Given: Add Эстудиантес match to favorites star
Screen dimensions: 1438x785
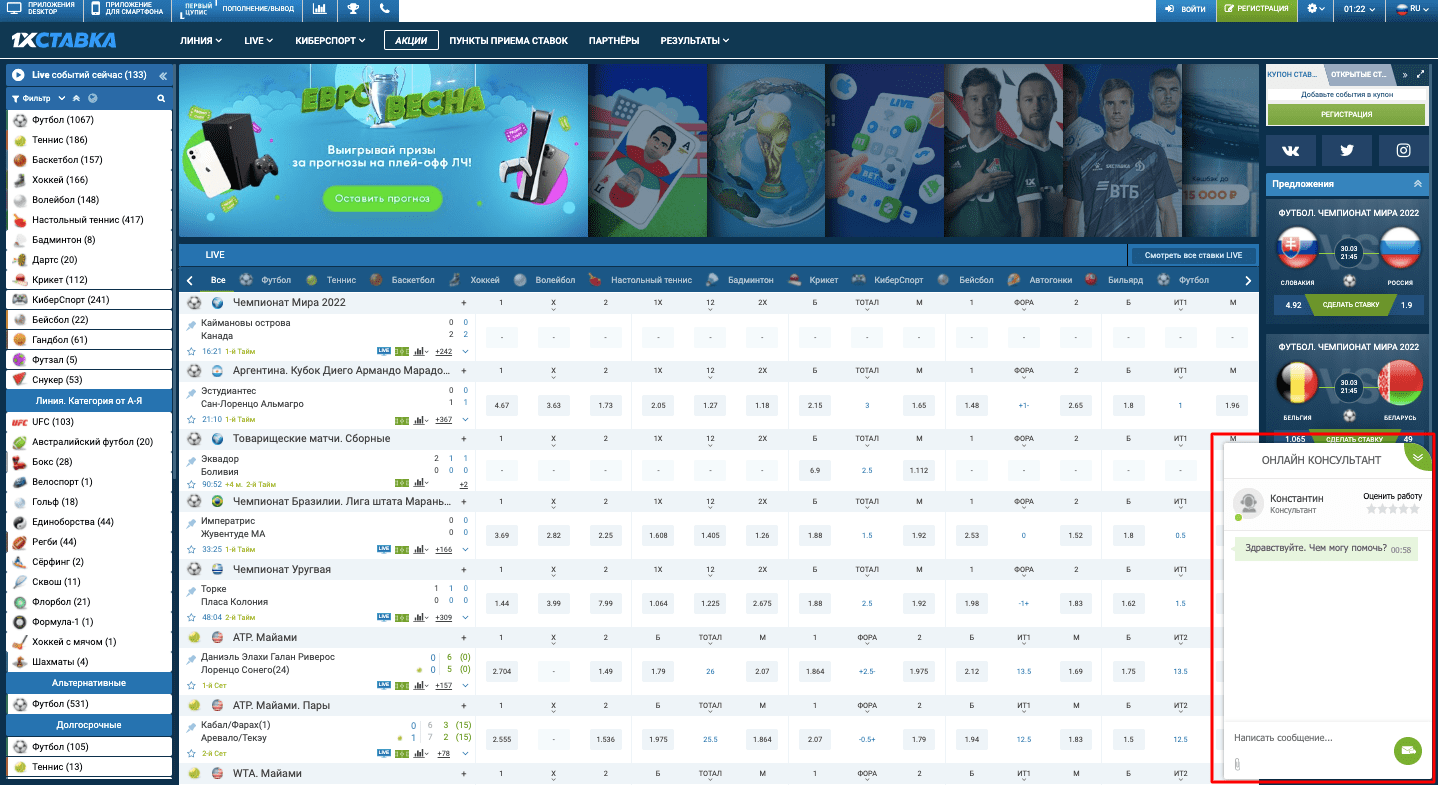Looking at the screenshot, I should pos(191,419).
